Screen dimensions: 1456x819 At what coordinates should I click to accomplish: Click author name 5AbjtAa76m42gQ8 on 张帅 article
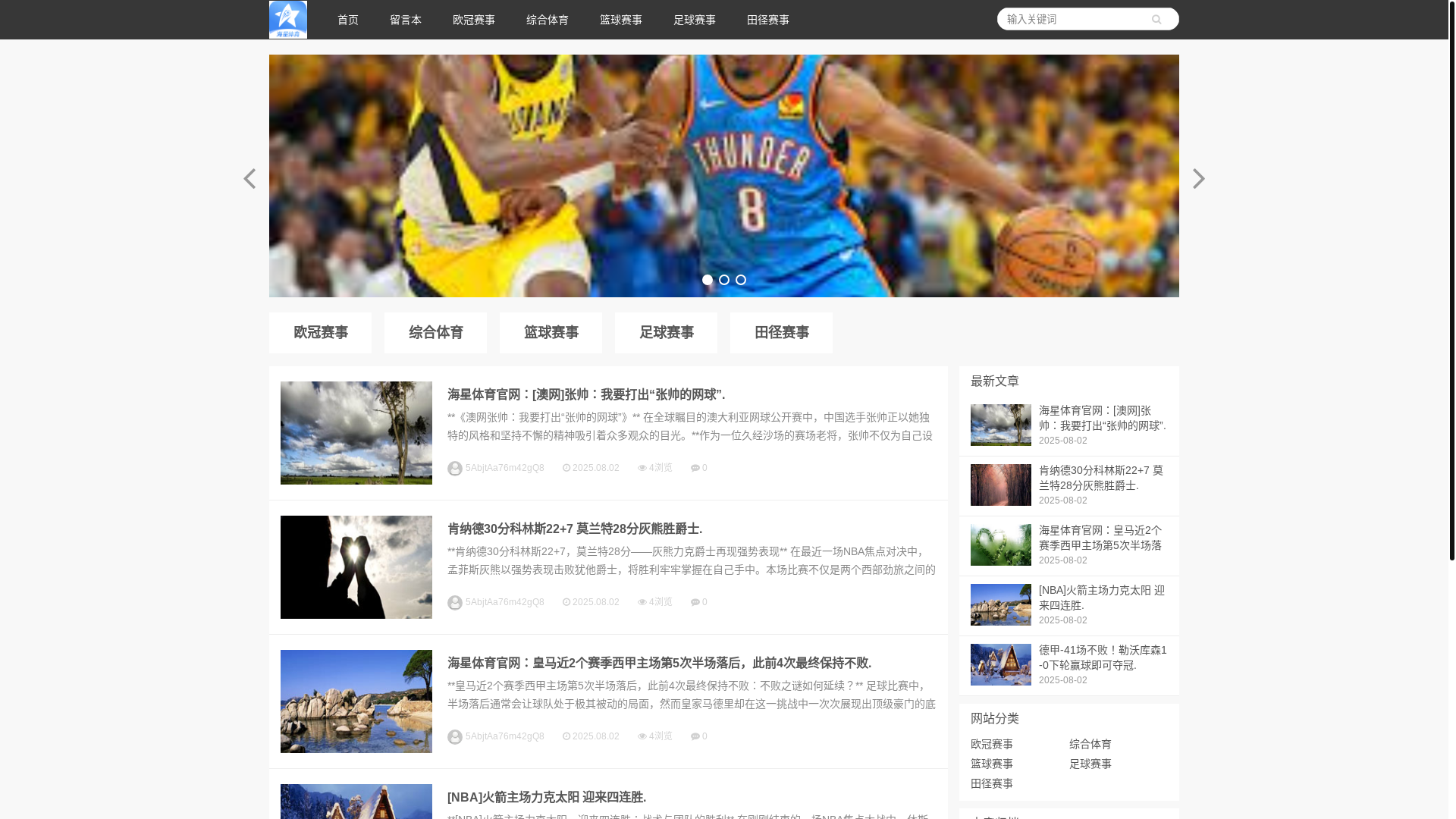(505, 468)
